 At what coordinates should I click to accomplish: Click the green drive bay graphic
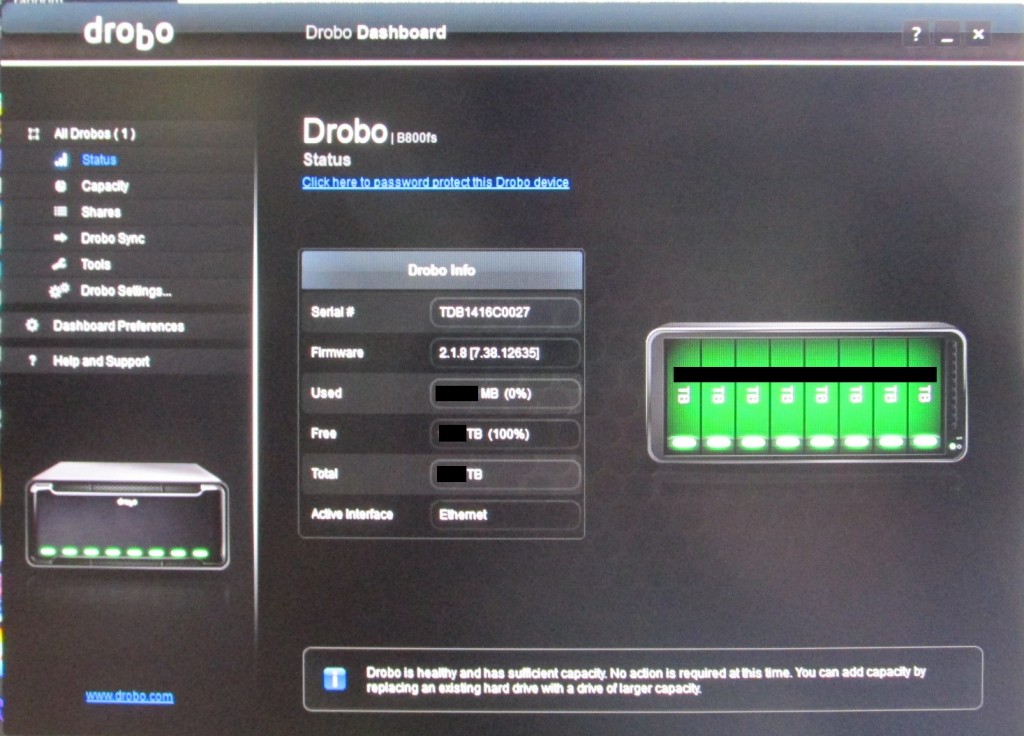[x=807, y=392]
